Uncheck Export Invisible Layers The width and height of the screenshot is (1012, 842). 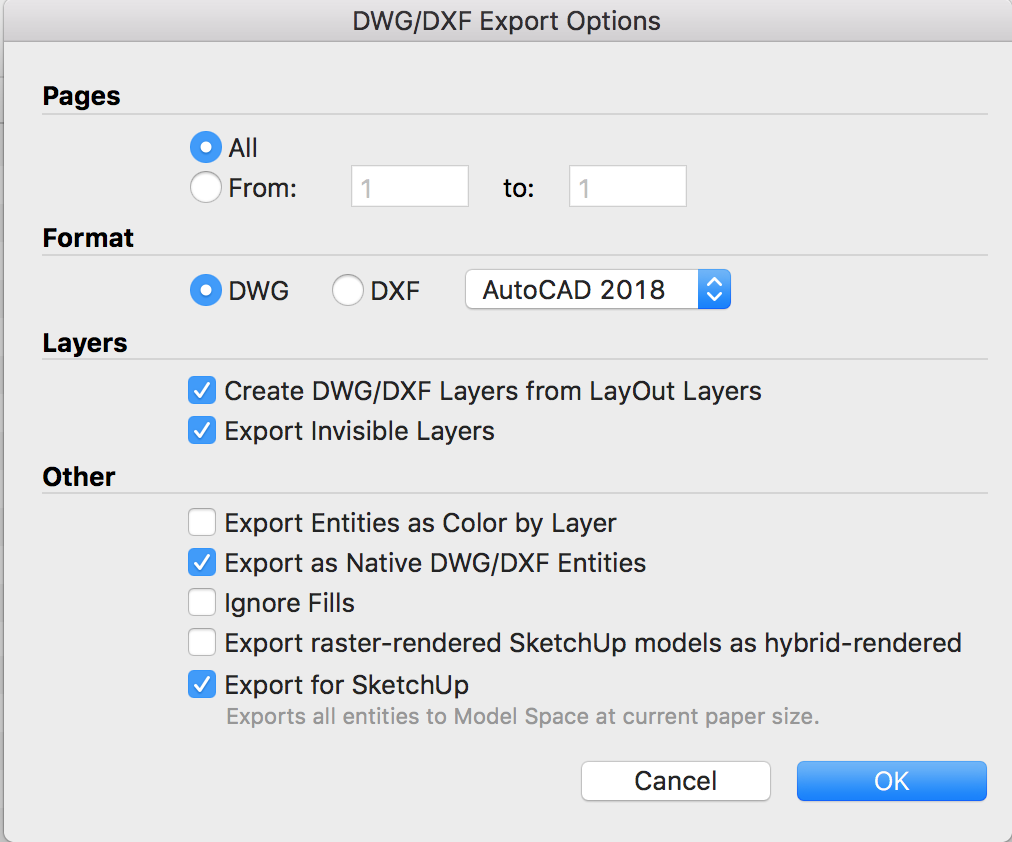(x=202, y=431)
